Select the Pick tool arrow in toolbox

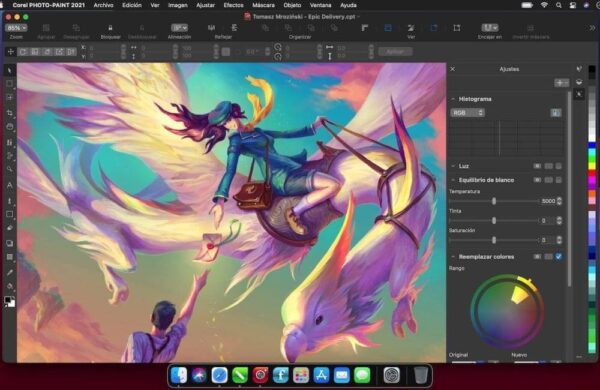(10, 70)
